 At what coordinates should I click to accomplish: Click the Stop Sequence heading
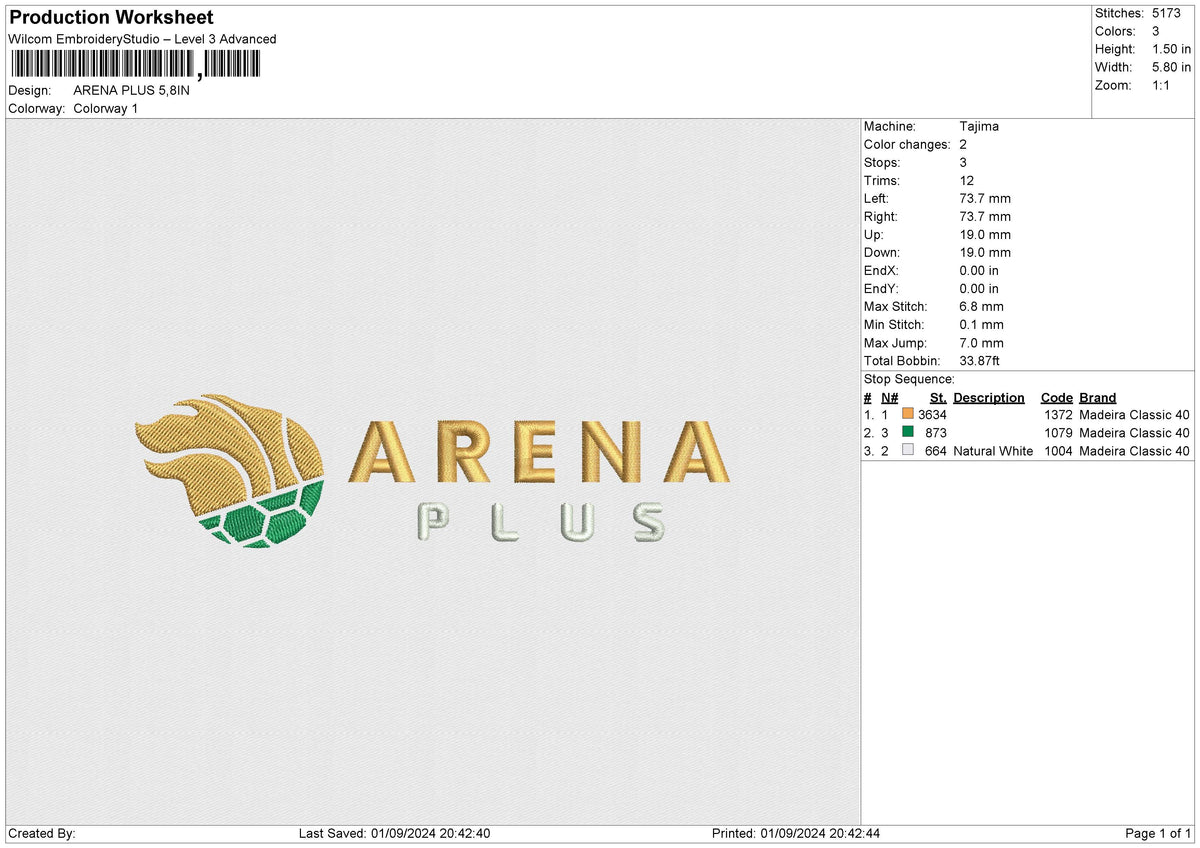[909, 379]
